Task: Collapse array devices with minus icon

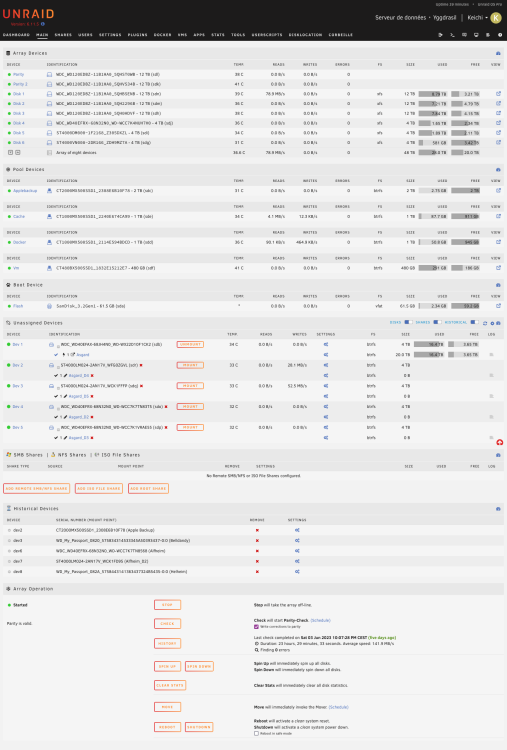Action: pos(18,152)
